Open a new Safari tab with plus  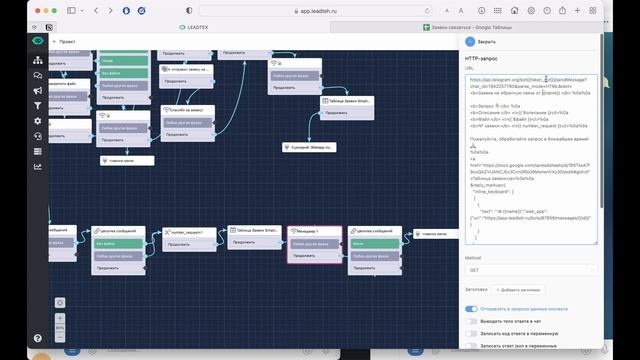577,11
